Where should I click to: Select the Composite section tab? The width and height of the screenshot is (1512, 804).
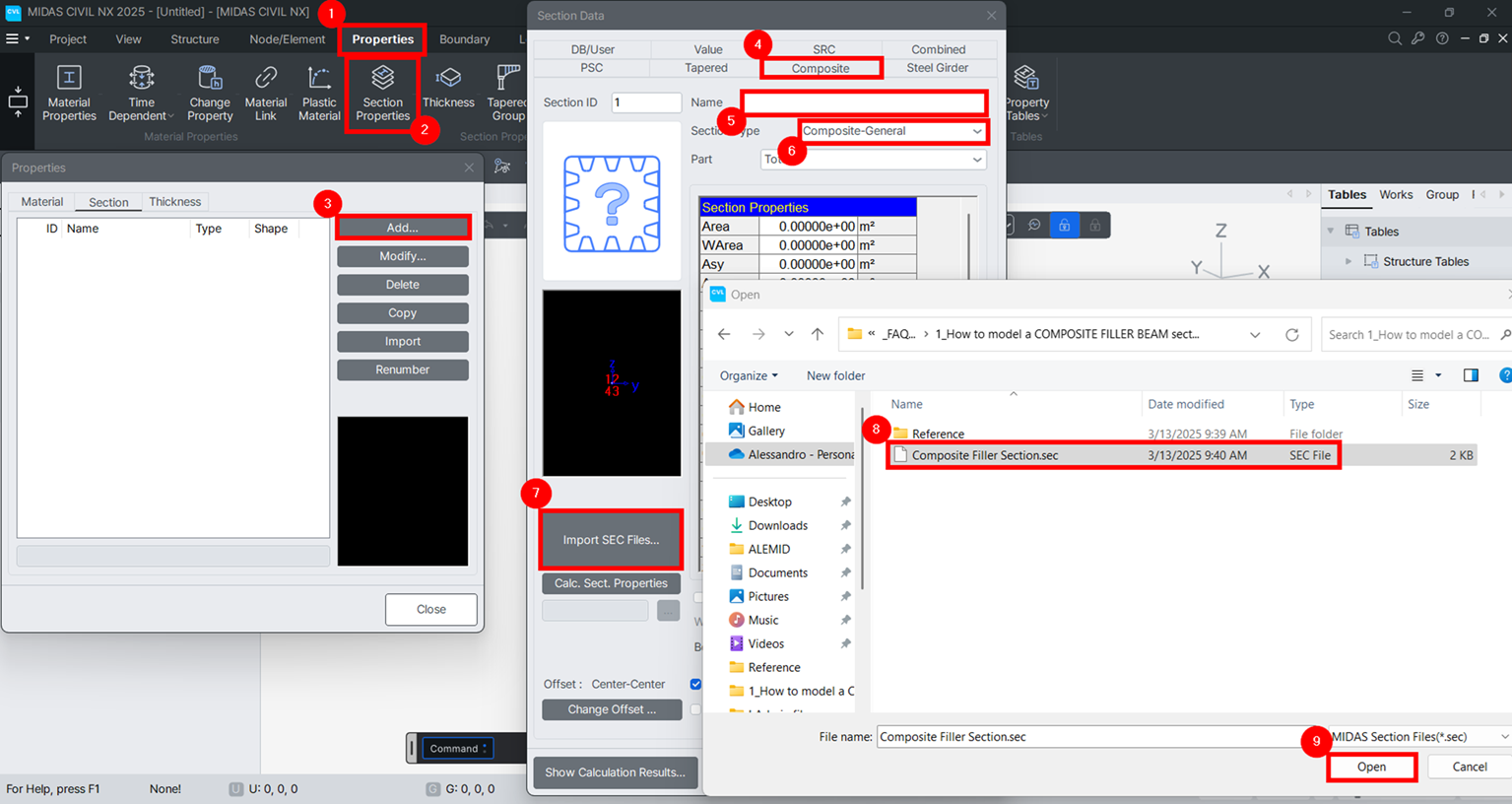click(x=821, y=68)
